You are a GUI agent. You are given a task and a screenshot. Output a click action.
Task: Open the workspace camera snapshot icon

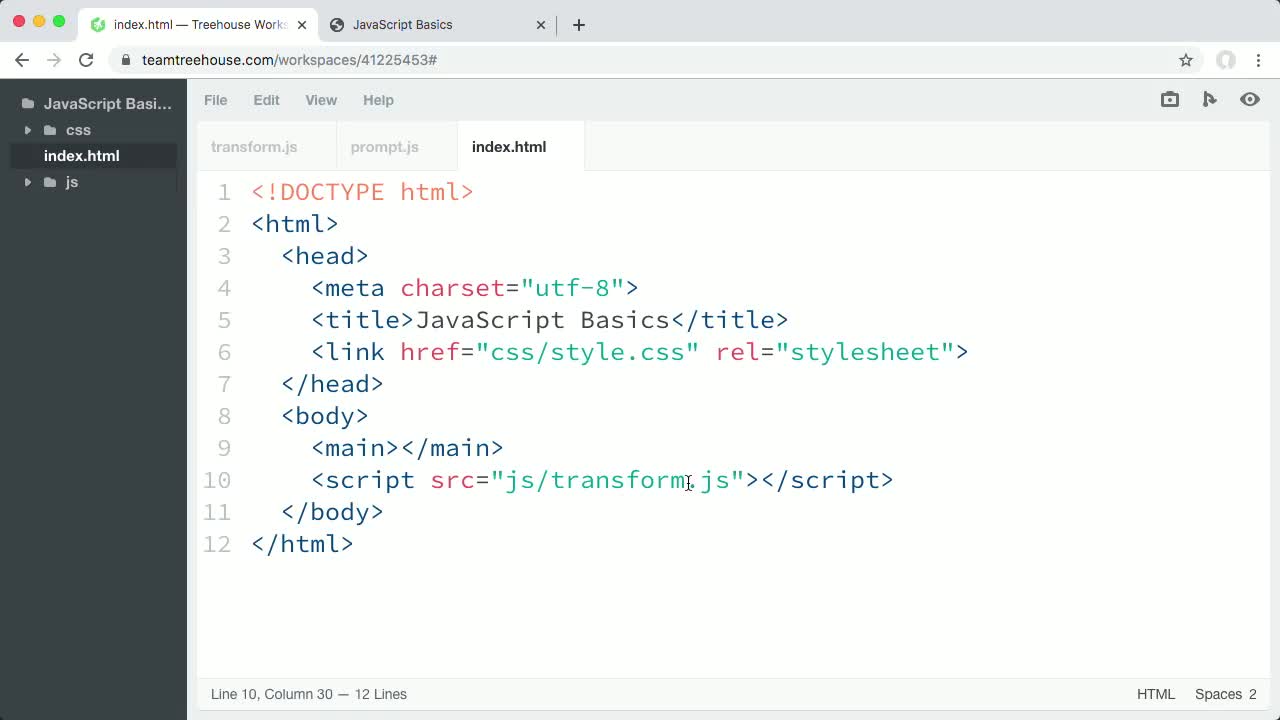click(1169, 99)
